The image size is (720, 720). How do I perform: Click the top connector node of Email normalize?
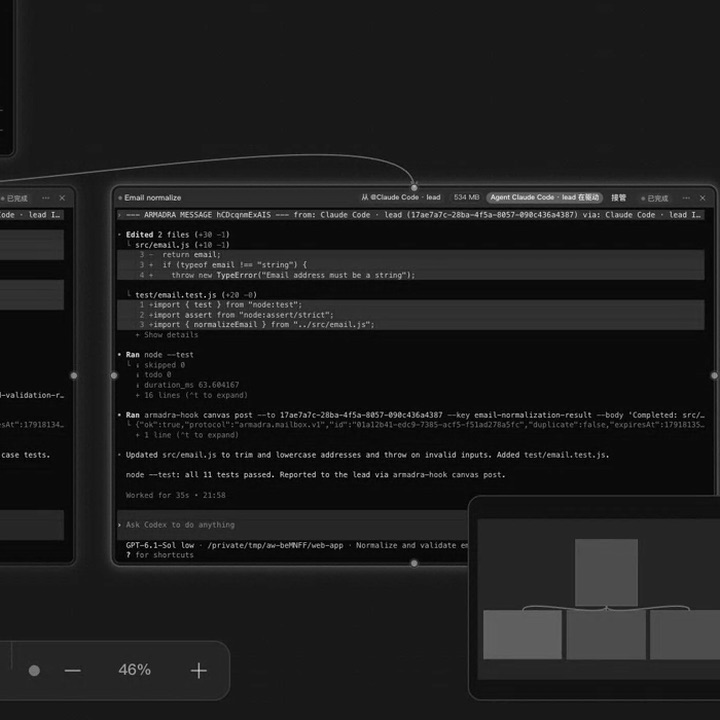[x=414, y=187]
